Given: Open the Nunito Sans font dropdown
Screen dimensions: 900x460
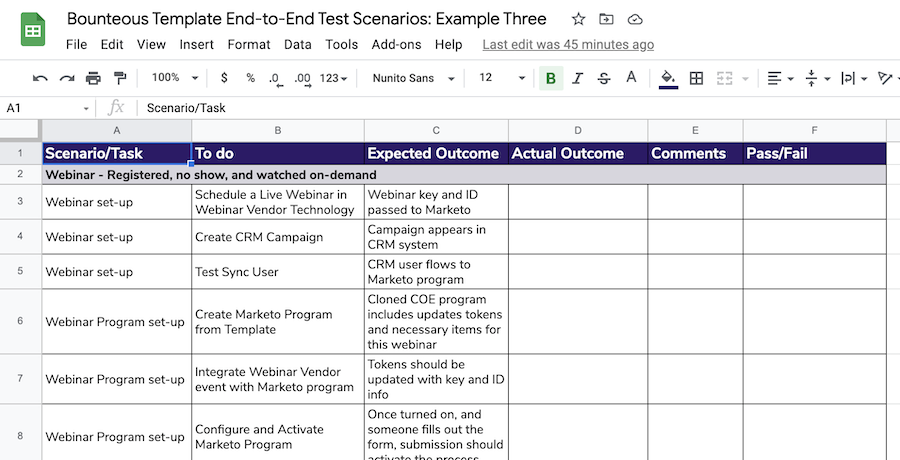Looking at the screenshot, I should coord(413,78).
